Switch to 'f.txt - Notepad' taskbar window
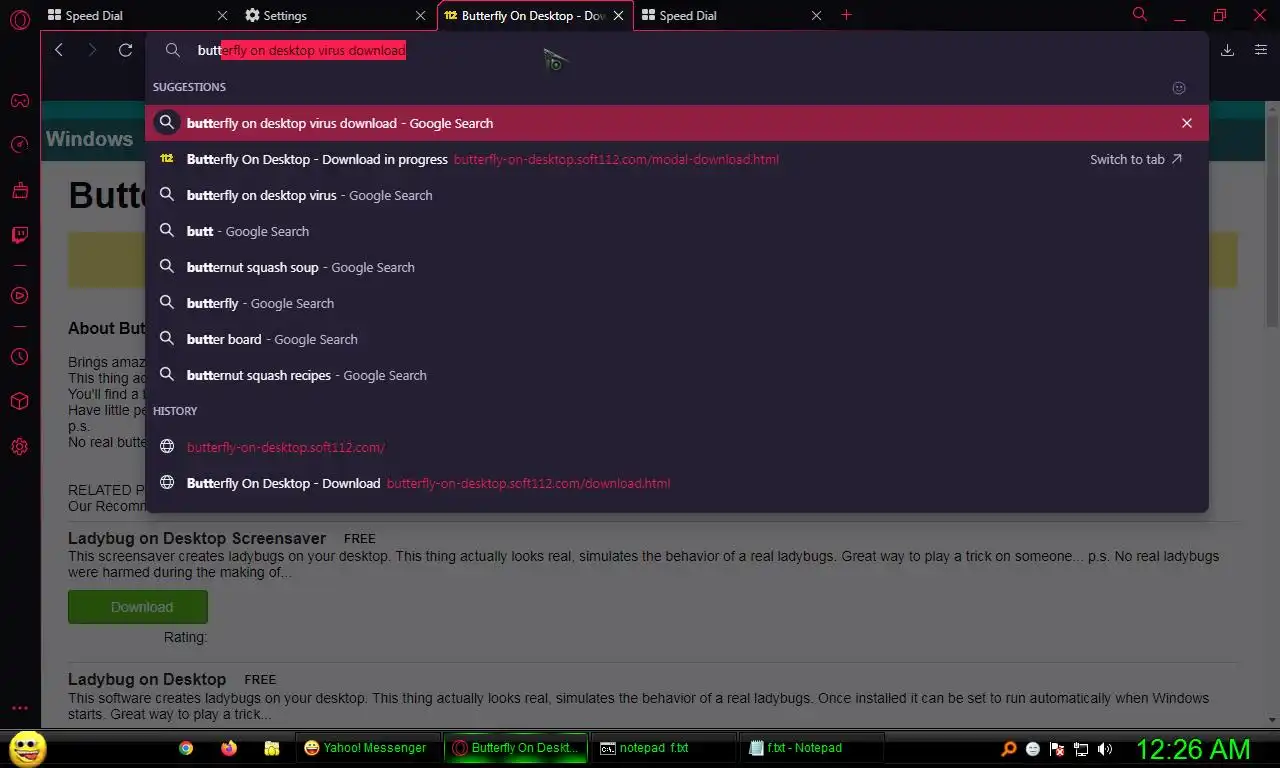This screenshot has width=1280, height=768. point(811,748)
